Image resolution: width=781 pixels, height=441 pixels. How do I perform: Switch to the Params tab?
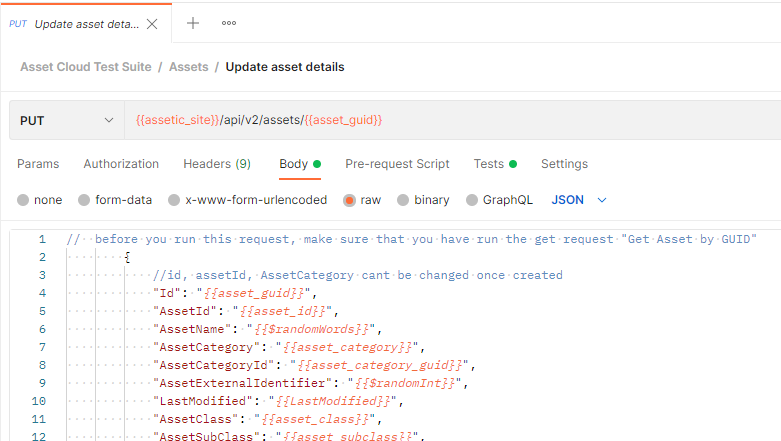click(38, 164)
